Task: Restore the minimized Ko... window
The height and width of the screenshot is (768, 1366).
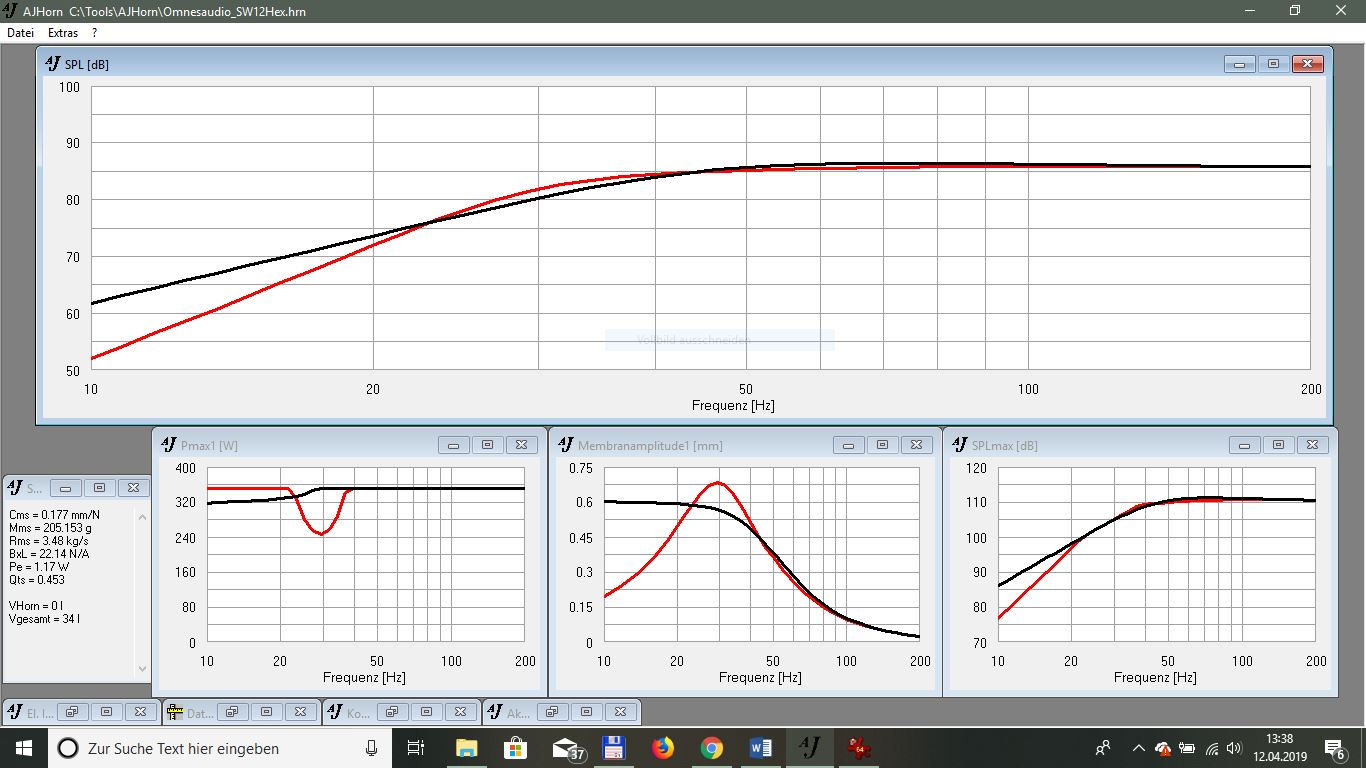Action: coord(391,712)
